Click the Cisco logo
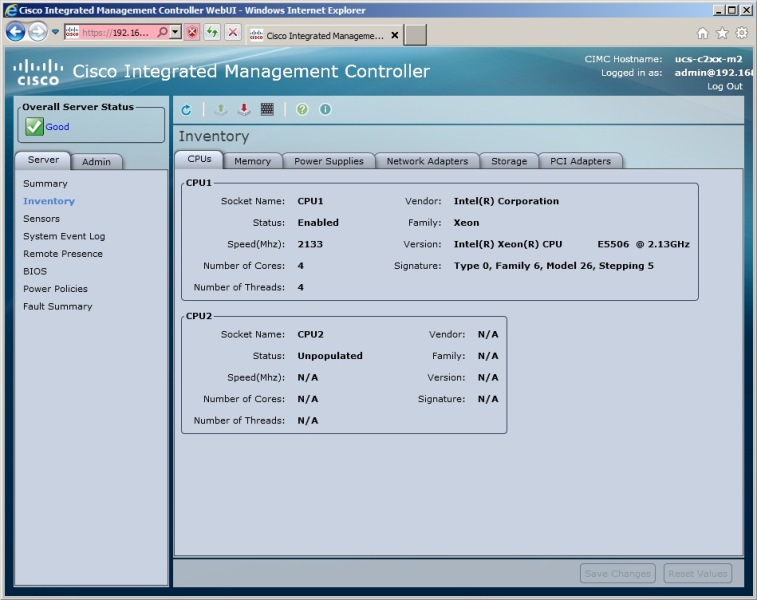 click(38, 72)
